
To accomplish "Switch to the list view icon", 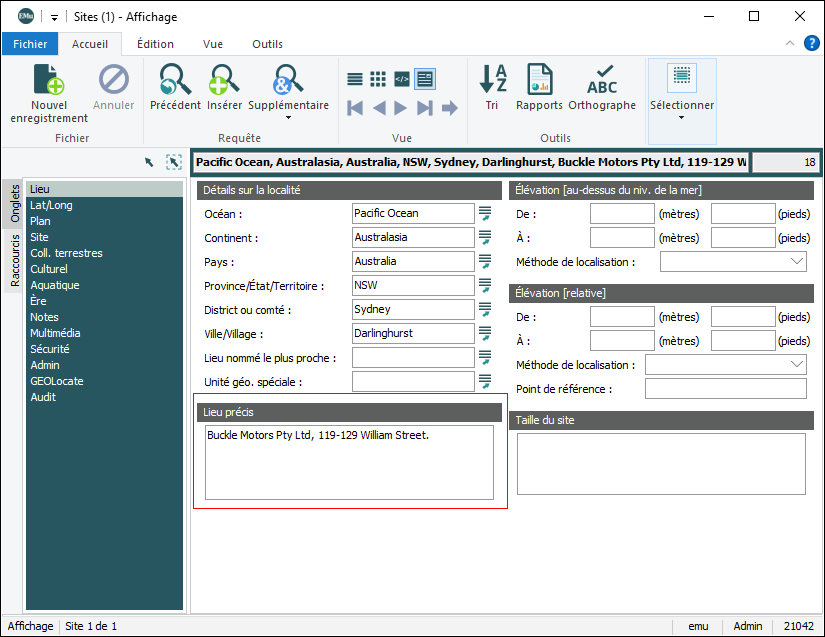I will pos(355,79).
